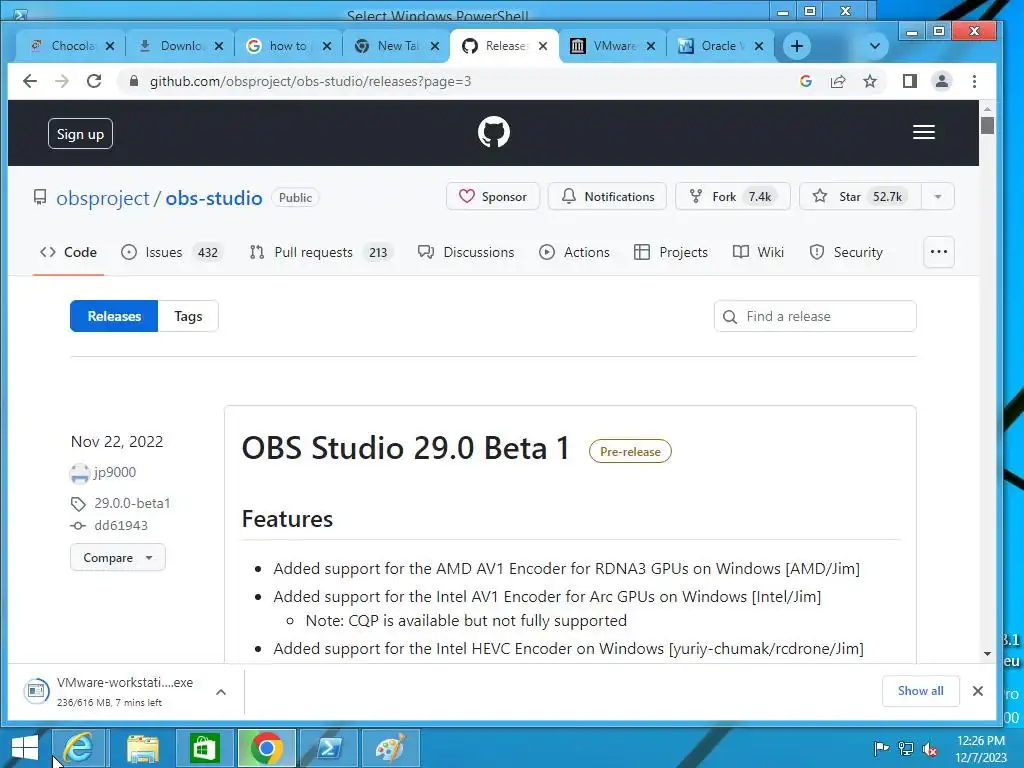1024x768 pixels.
Task: Open the Issues tab
Action: click(x=172, y=252)
